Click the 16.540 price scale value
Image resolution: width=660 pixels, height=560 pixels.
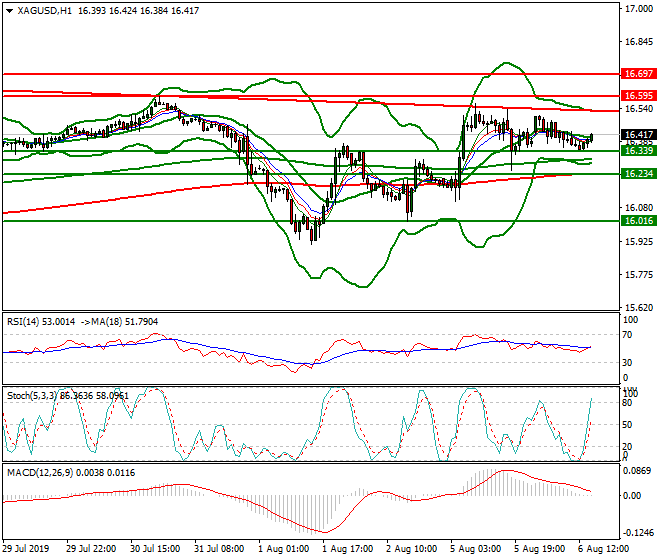click(x=639, y=109)
